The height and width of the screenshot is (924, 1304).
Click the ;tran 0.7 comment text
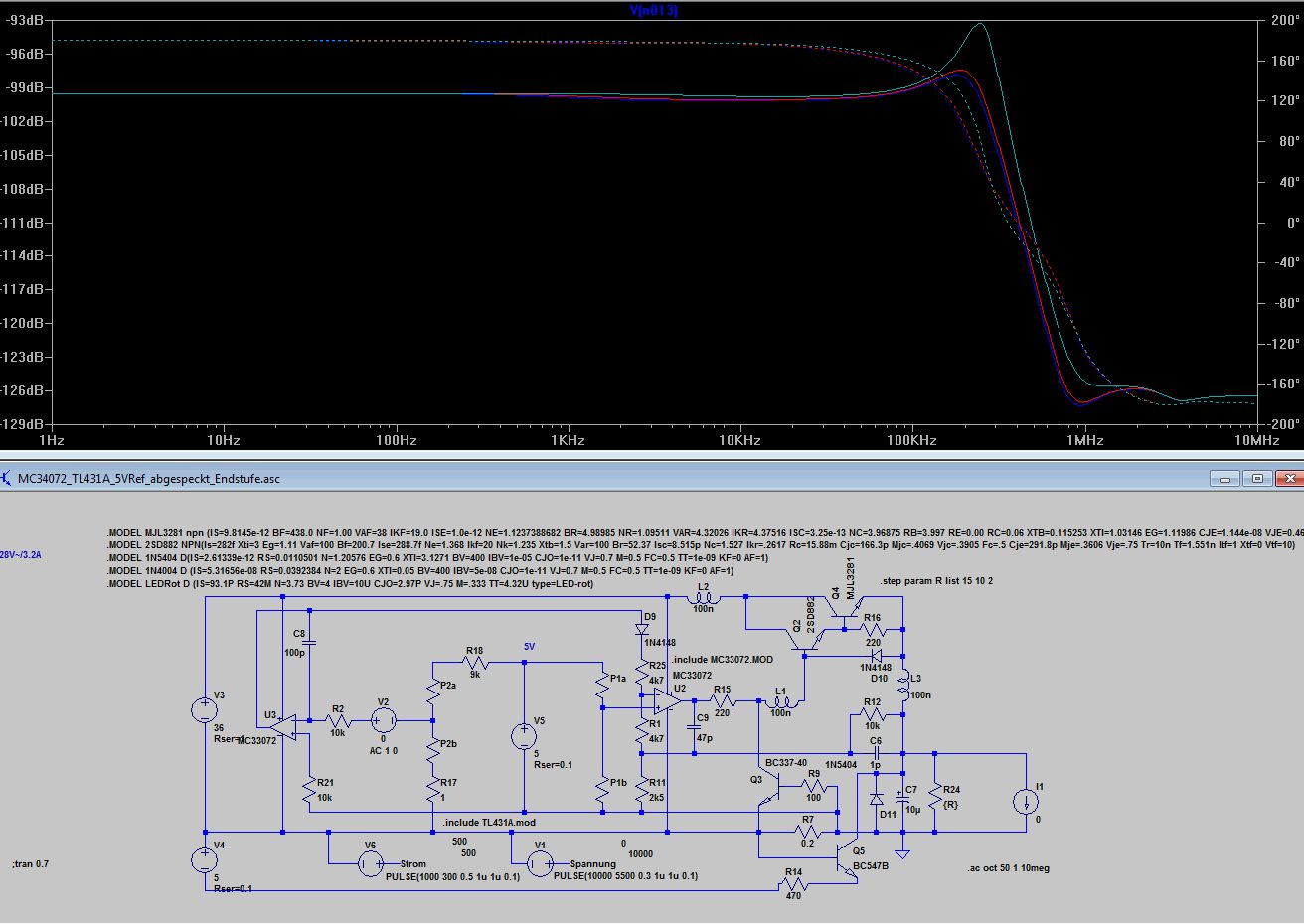click(31, 864)
